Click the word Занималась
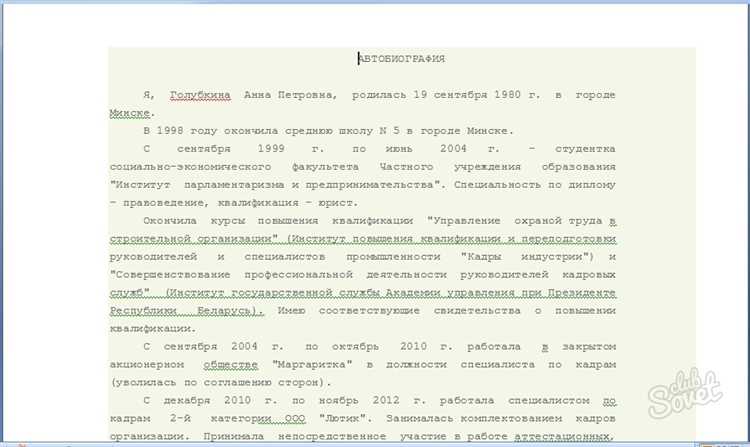The width and height of the screenshot is (750, 447). tap(419, 419)
